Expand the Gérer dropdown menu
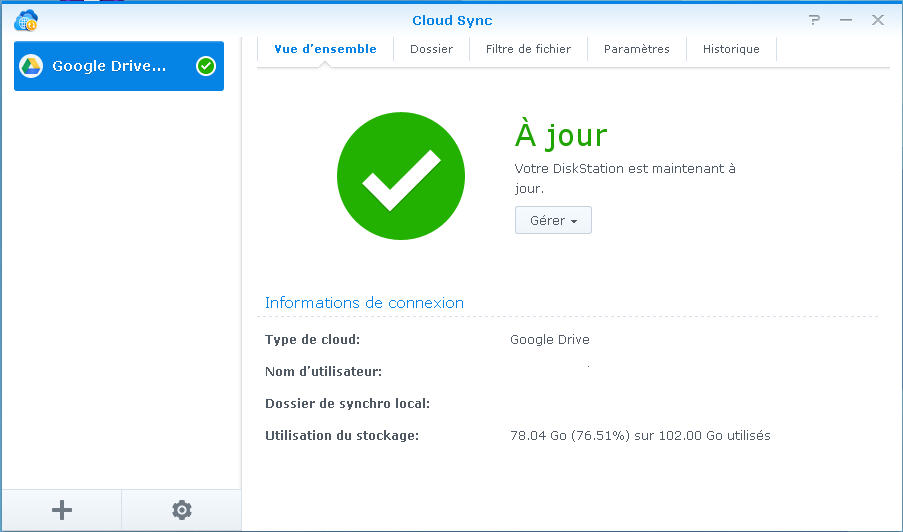The height and width of the screenshot is (532, 903). pyautogui.click(x=553, y=221)
